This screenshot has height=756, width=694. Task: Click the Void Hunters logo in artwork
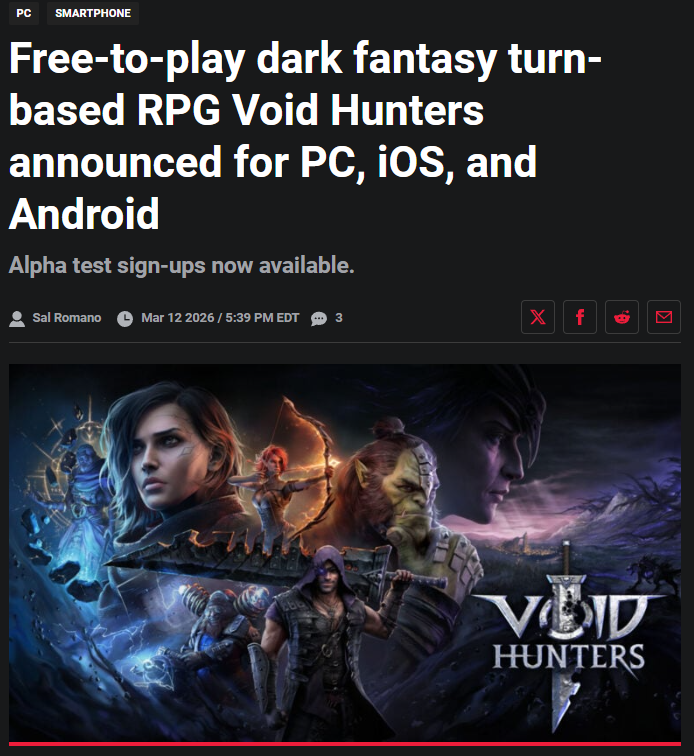click(x=569, y=636)
